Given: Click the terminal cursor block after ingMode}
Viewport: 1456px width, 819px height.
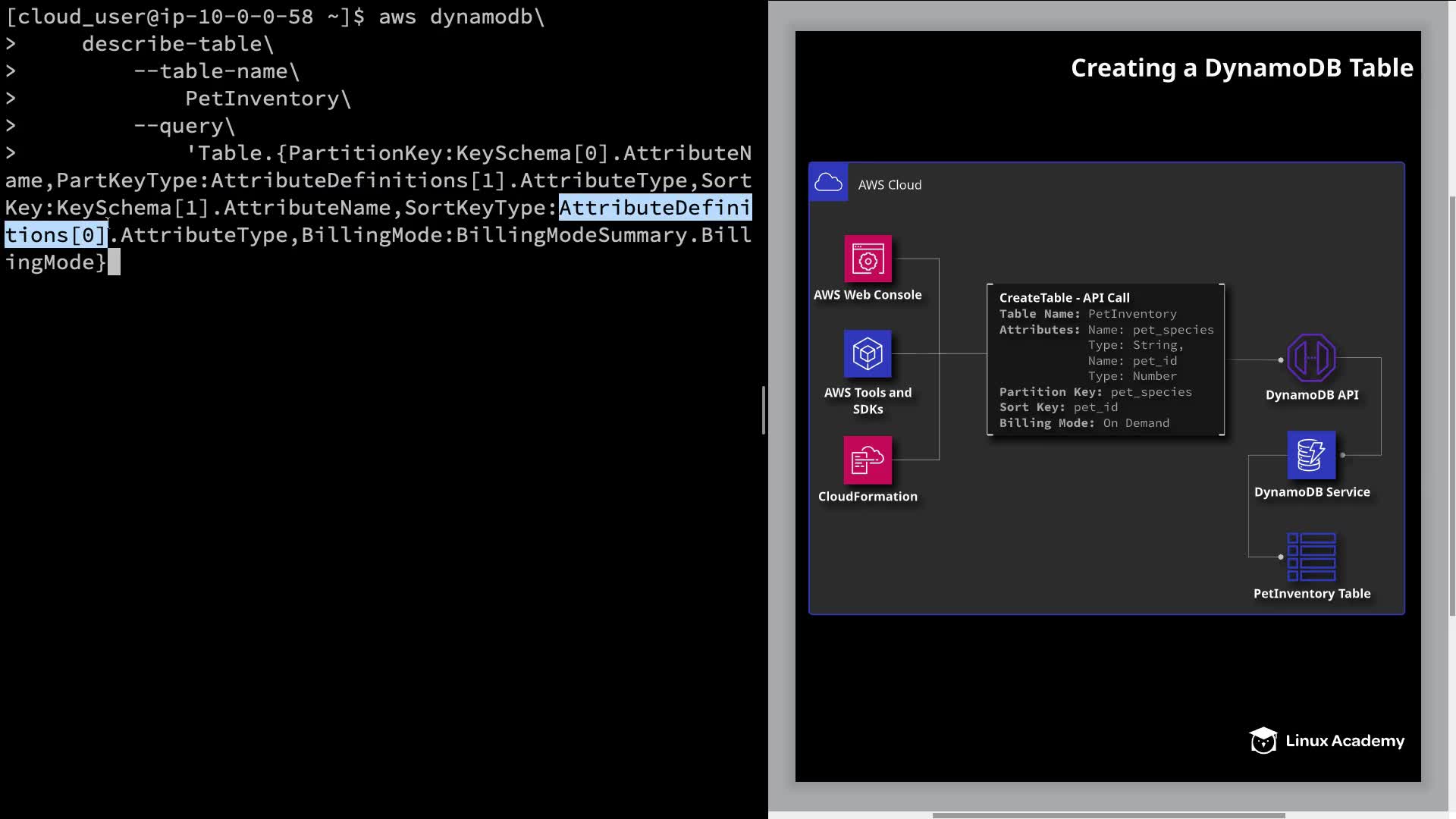Looking at the screenshot, I should (x=114, y=262).
